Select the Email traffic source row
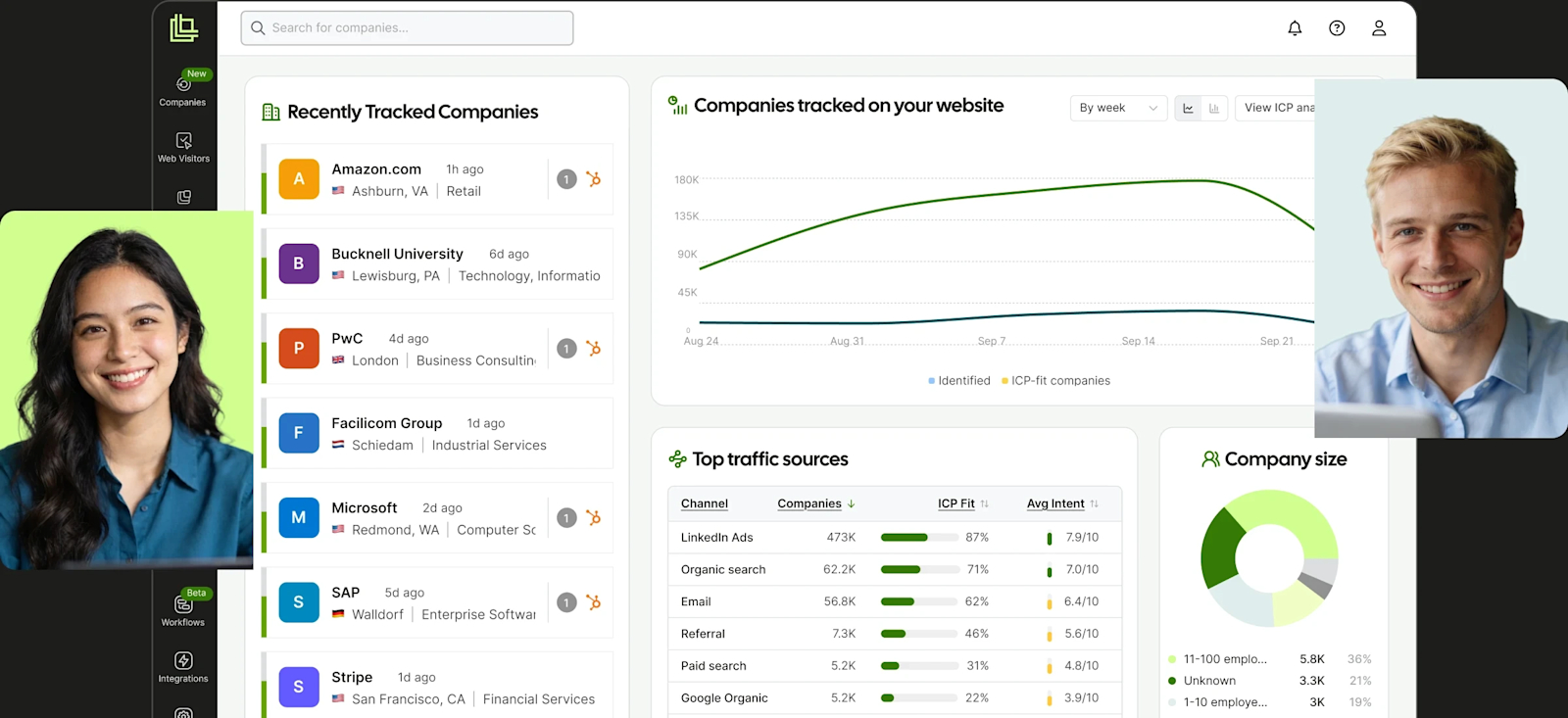Screen dimensions: 1568x718 (x=895, y=601)
